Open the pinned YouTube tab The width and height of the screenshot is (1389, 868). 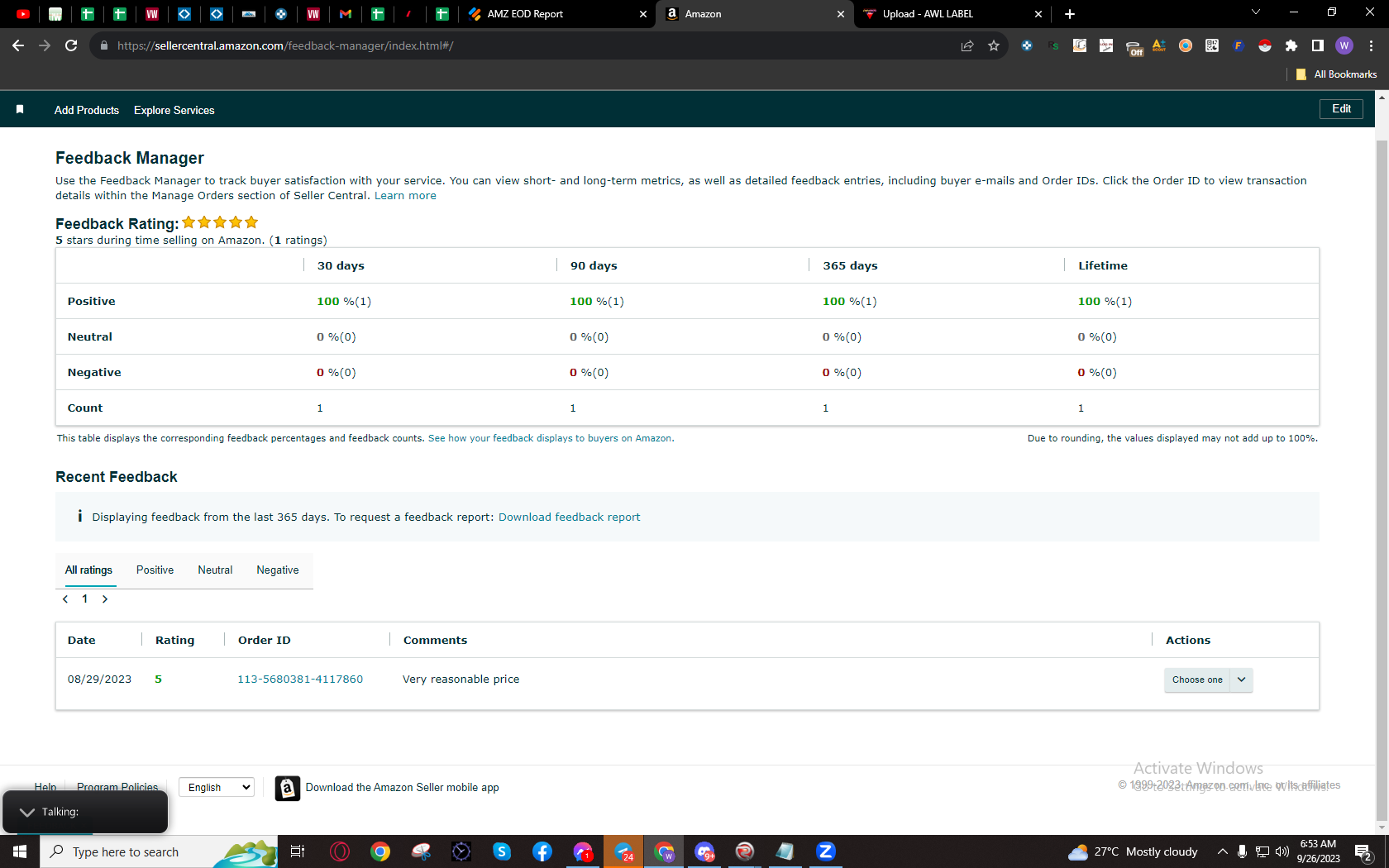23,14
